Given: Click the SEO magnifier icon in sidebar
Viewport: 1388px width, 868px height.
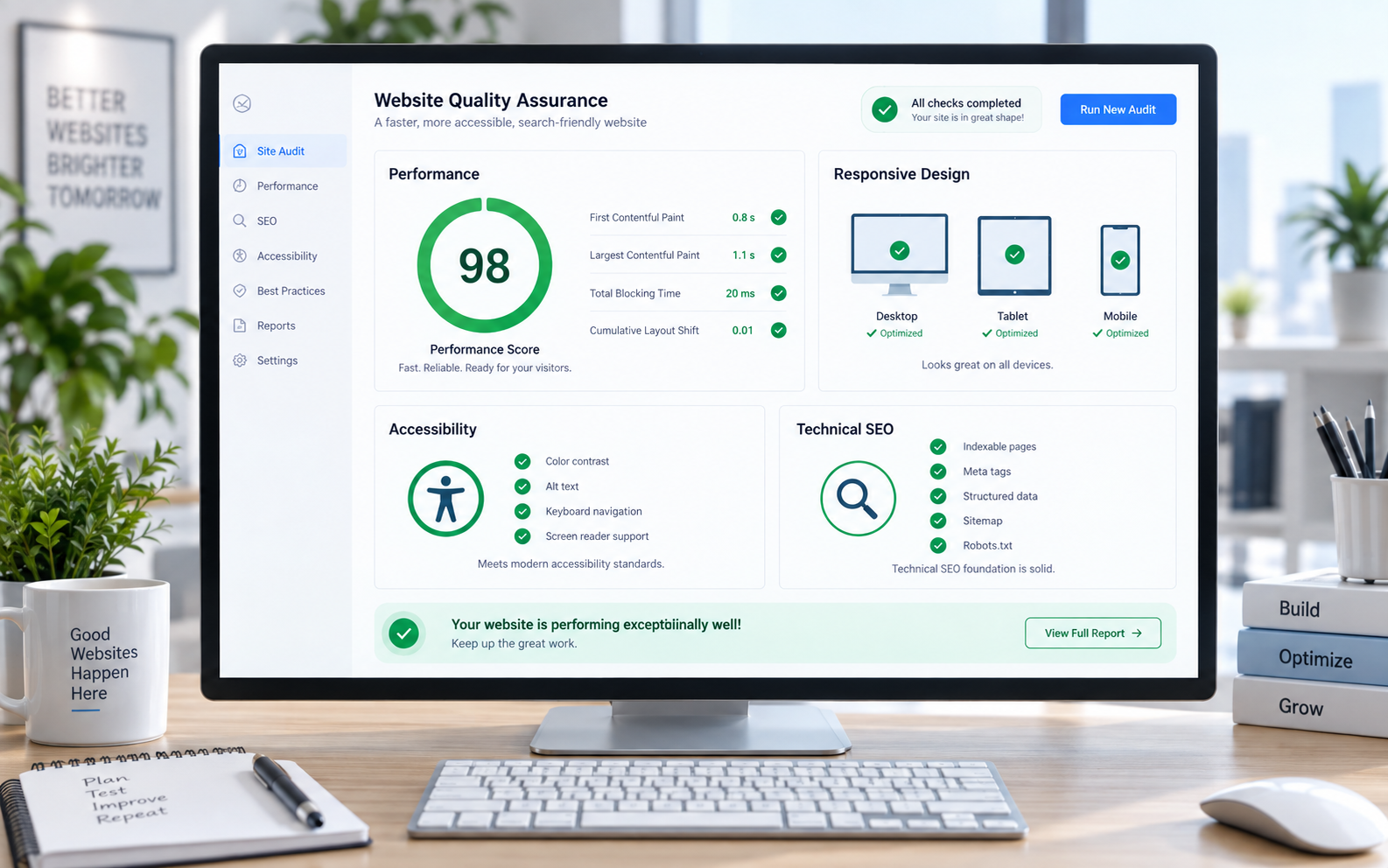Looking at the screenshot, I should (x=240, y=220).
